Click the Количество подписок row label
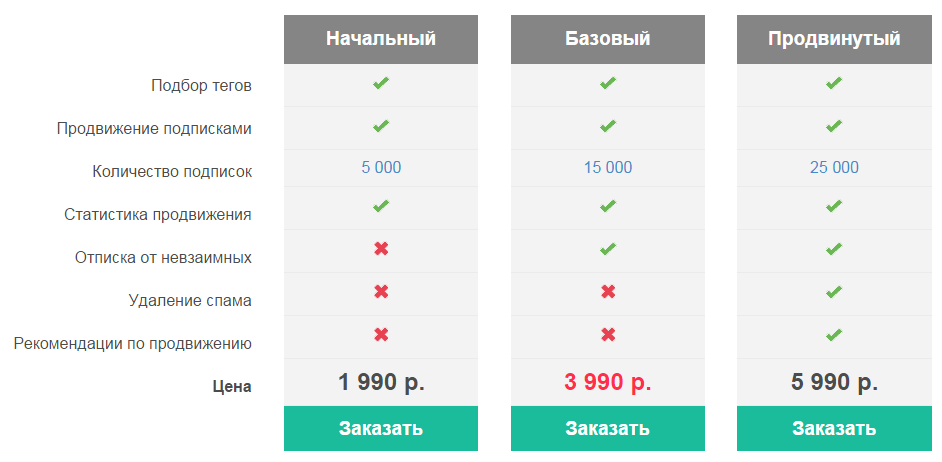 tap(172, 172)
